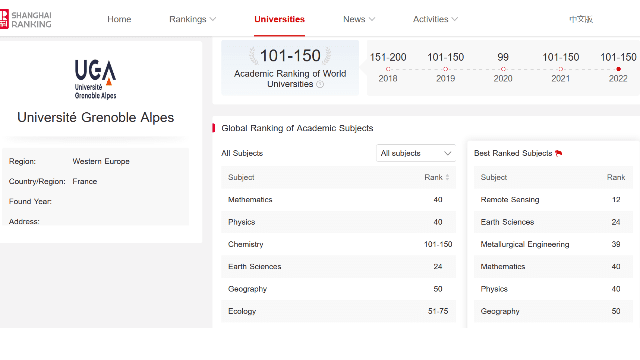Click the Subject header in All Subjects table
The height and width of the screenshot is (360, 640).
coord(241,177)
